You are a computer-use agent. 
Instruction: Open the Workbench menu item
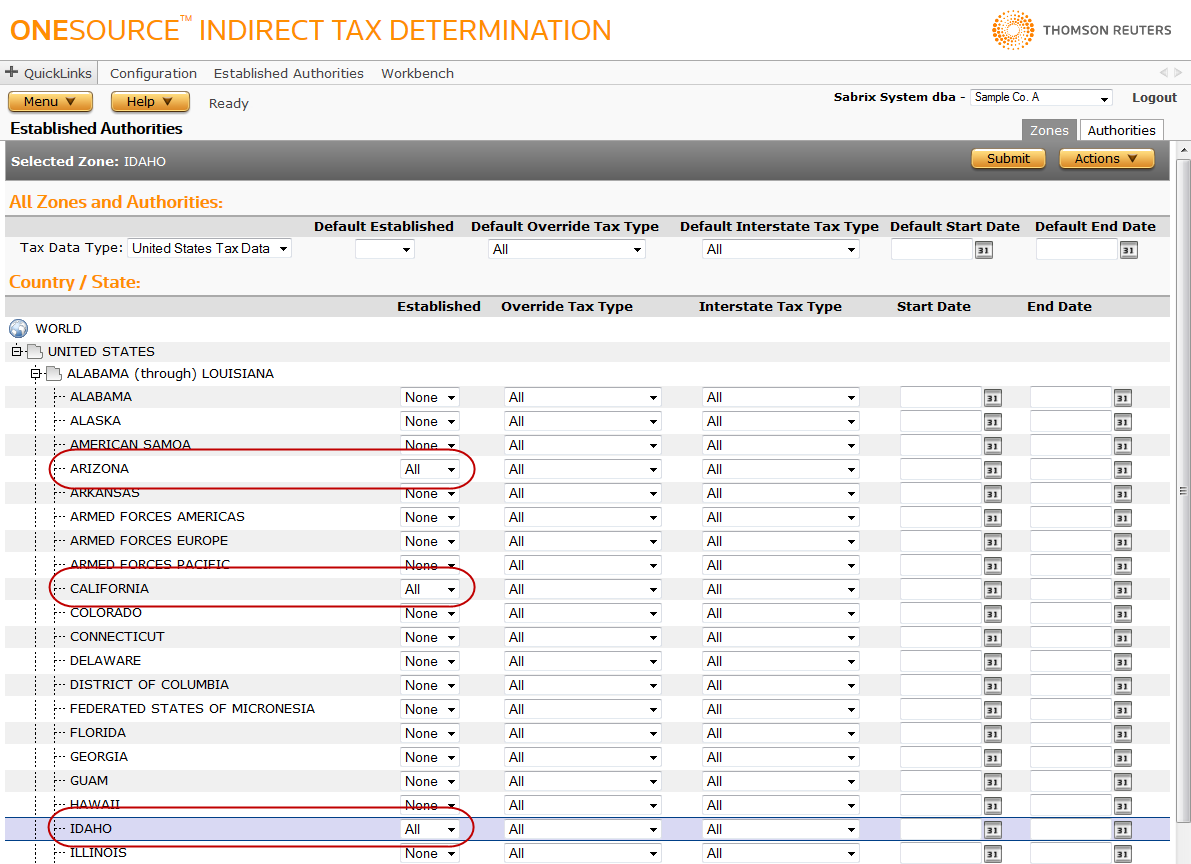point(417,73)
